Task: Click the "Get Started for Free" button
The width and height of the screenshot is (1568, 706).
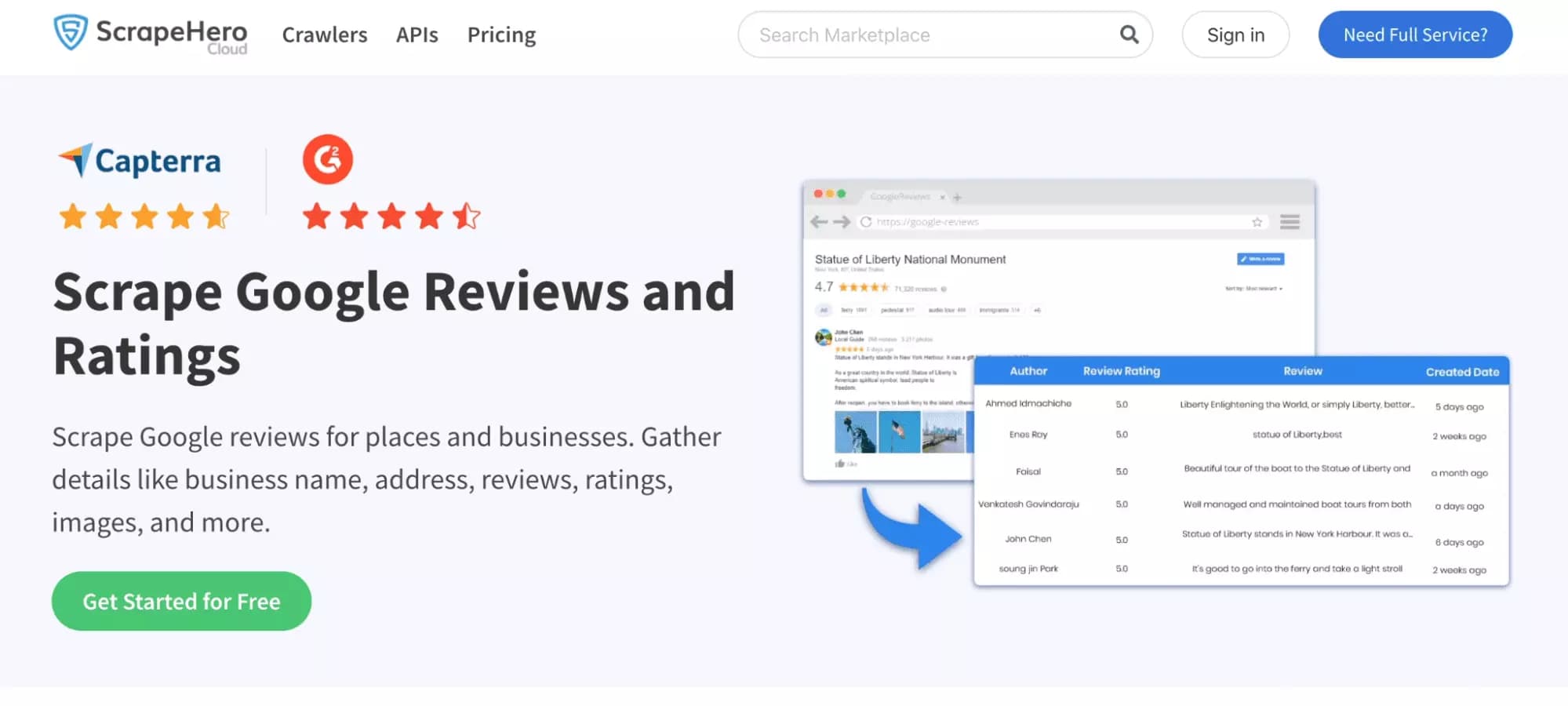Action: tap(181, 601)
